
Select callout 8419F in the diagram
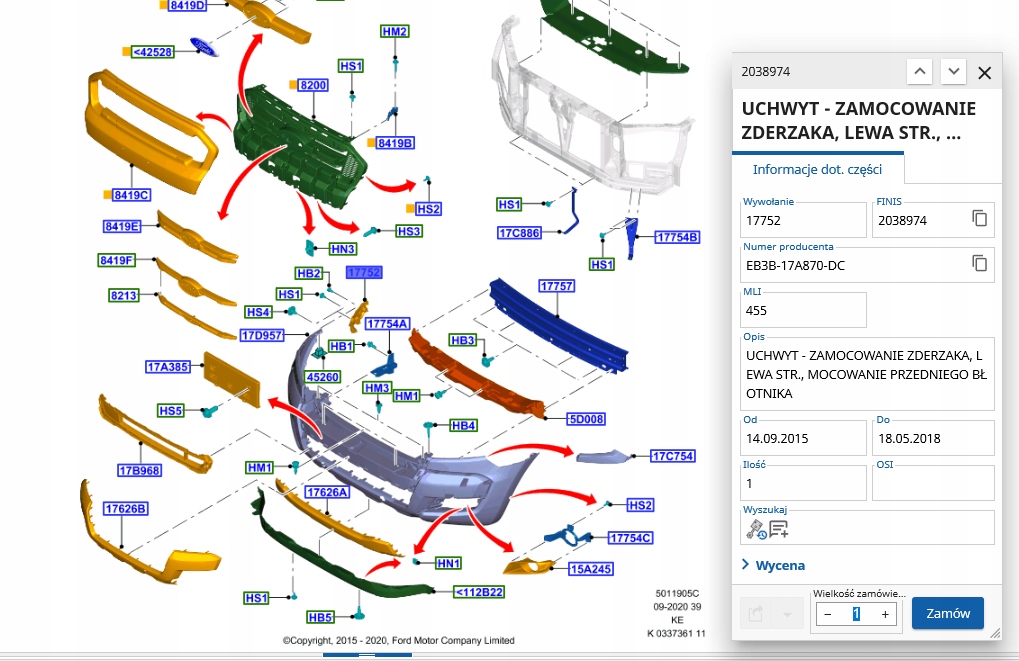(117, 260)
